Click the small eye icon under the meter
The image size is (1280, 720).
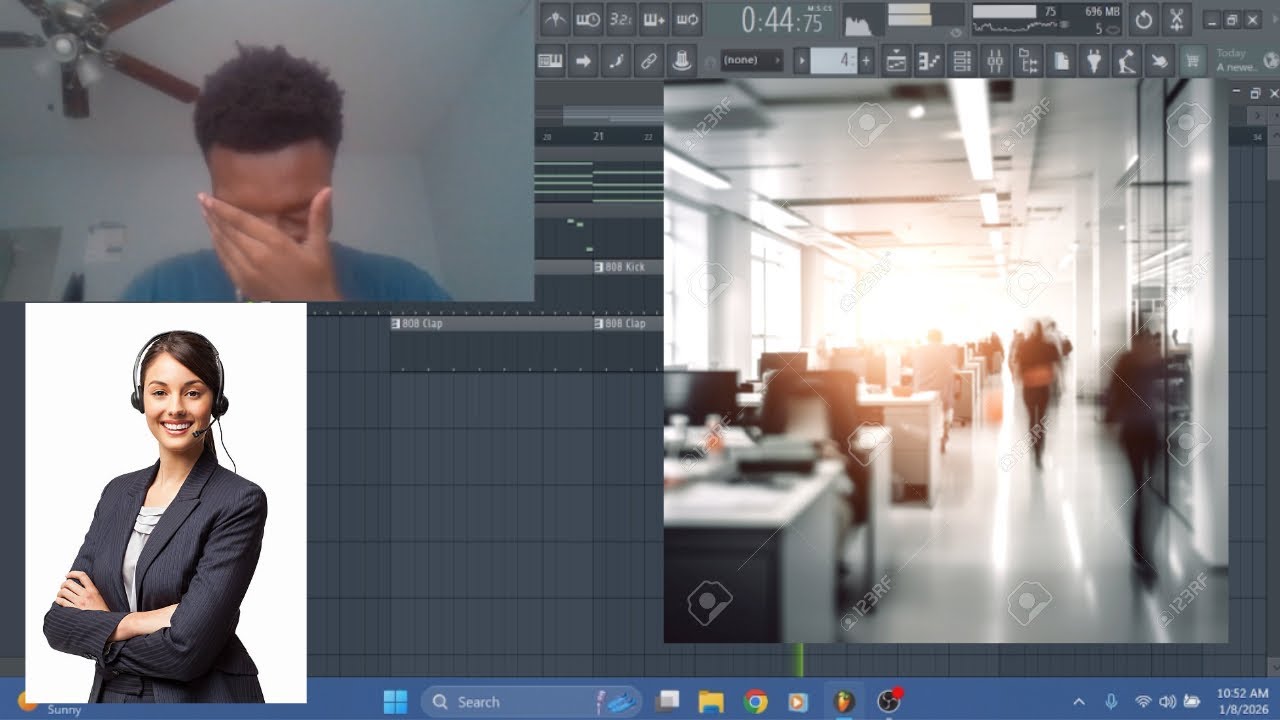pyautogui.click(x=957, y=32)
